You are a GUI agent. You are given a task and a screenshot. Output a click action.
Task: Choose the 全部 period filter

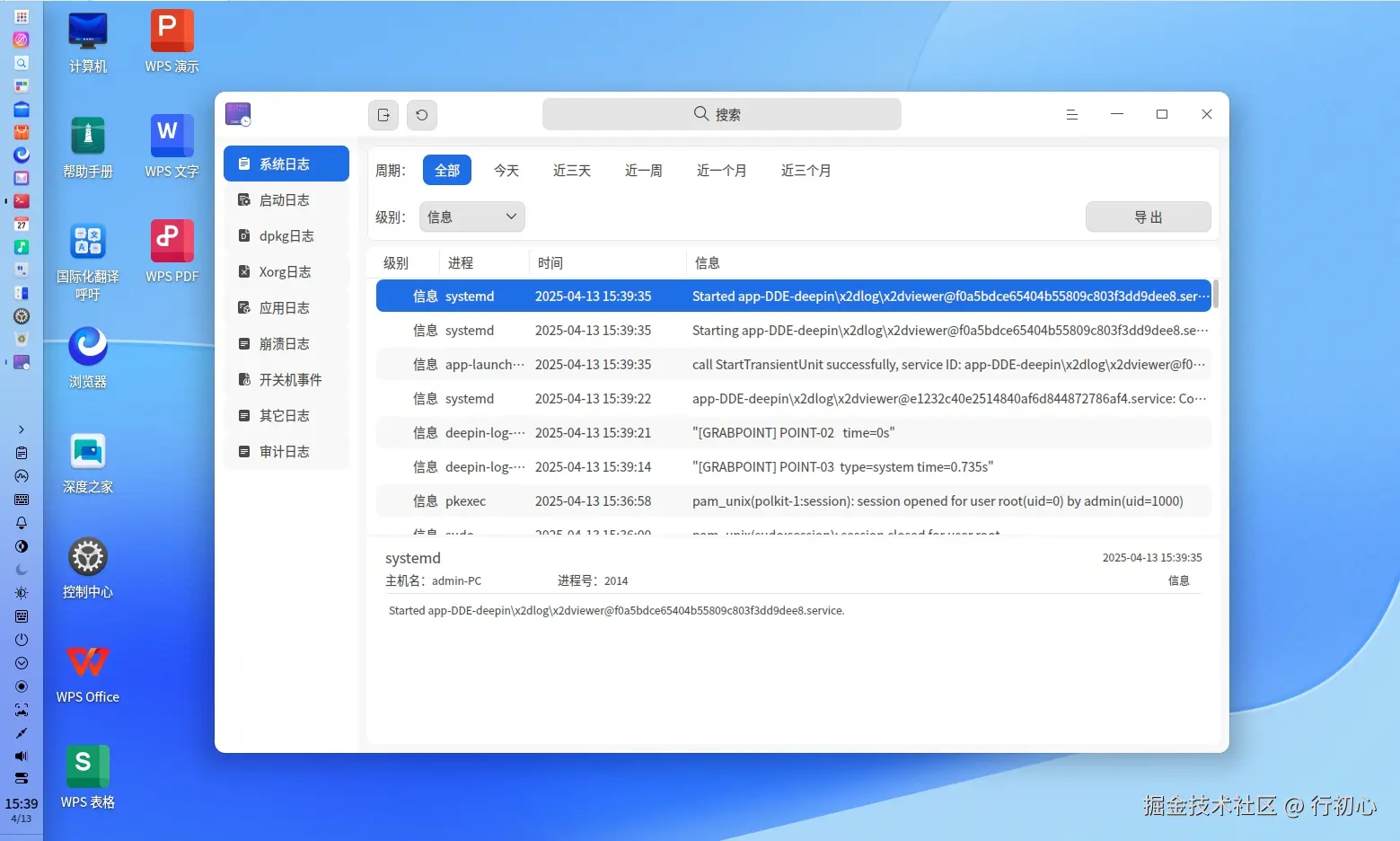coord(447,170)
